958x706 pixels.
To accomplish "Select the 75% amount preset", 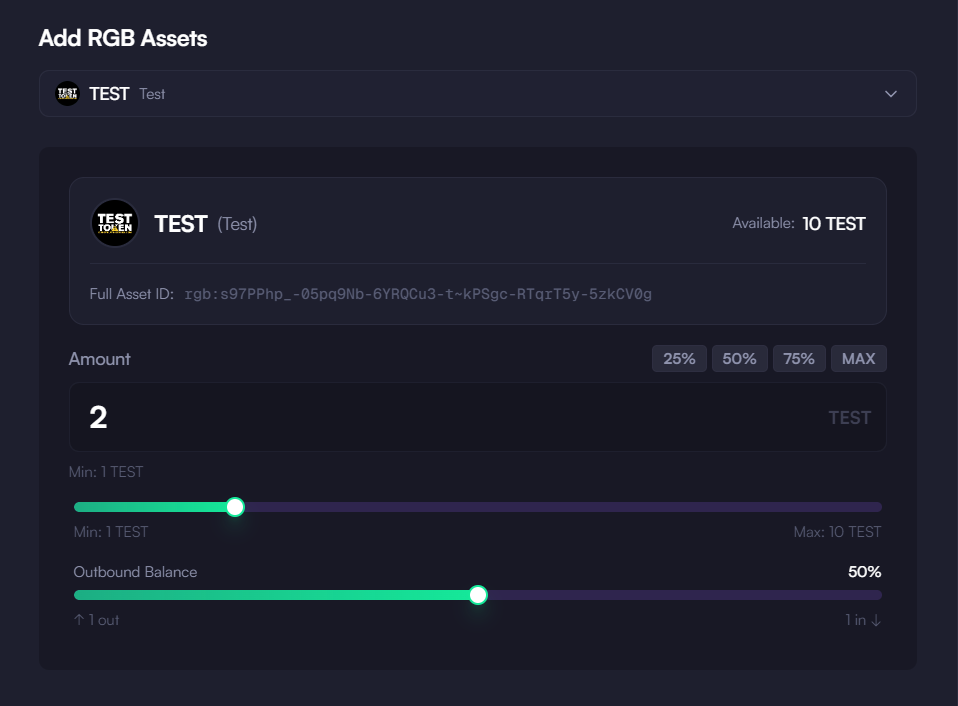I will tap(799, 358).
